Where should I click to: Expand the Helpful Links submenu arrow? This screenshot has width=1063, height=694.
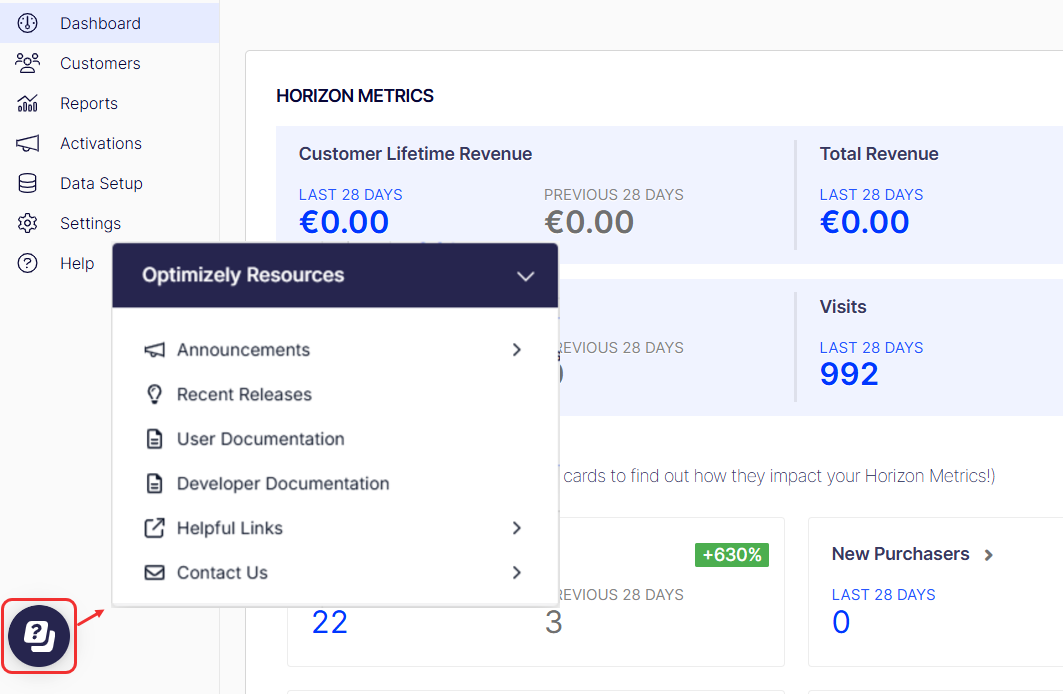[517, 528]
